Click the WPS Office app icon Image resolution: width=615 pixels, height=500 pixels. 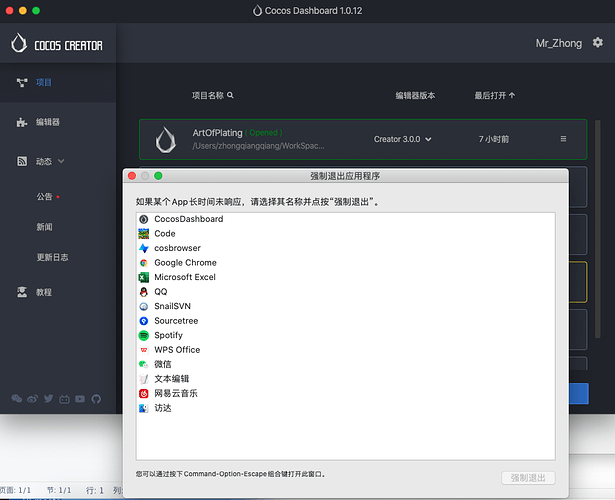pyautogui.click(x=144, y=350)
